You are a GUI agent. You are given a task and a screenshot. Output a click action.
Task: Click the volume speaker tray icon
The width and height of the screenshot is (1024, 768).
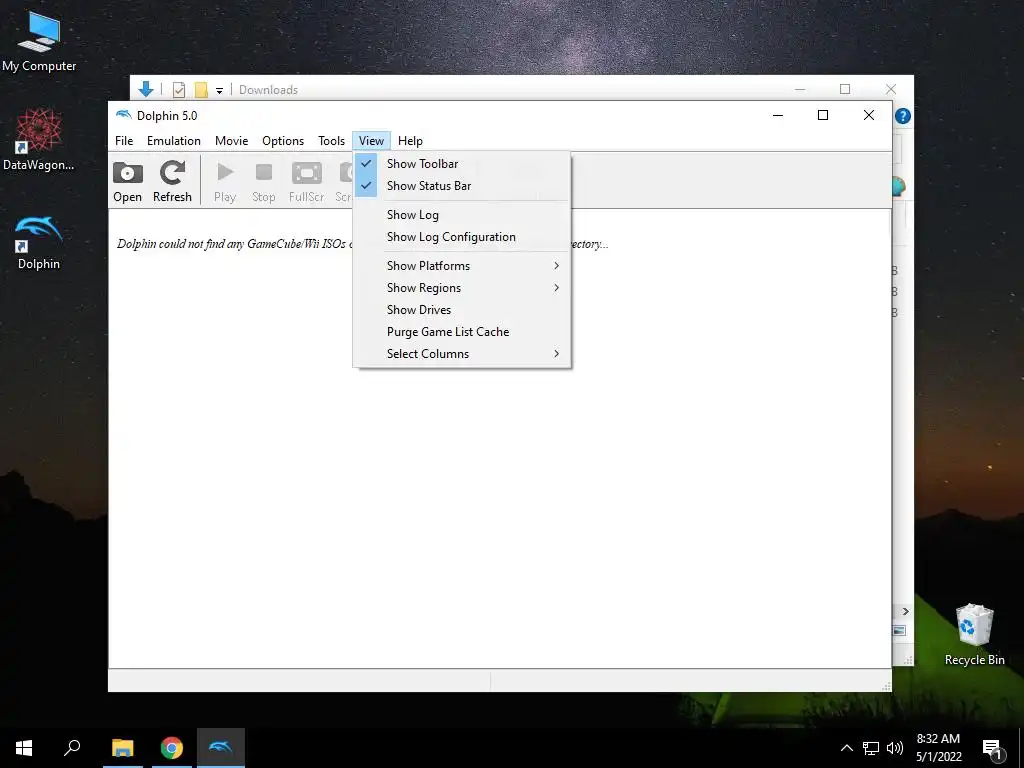coord(895,748)
